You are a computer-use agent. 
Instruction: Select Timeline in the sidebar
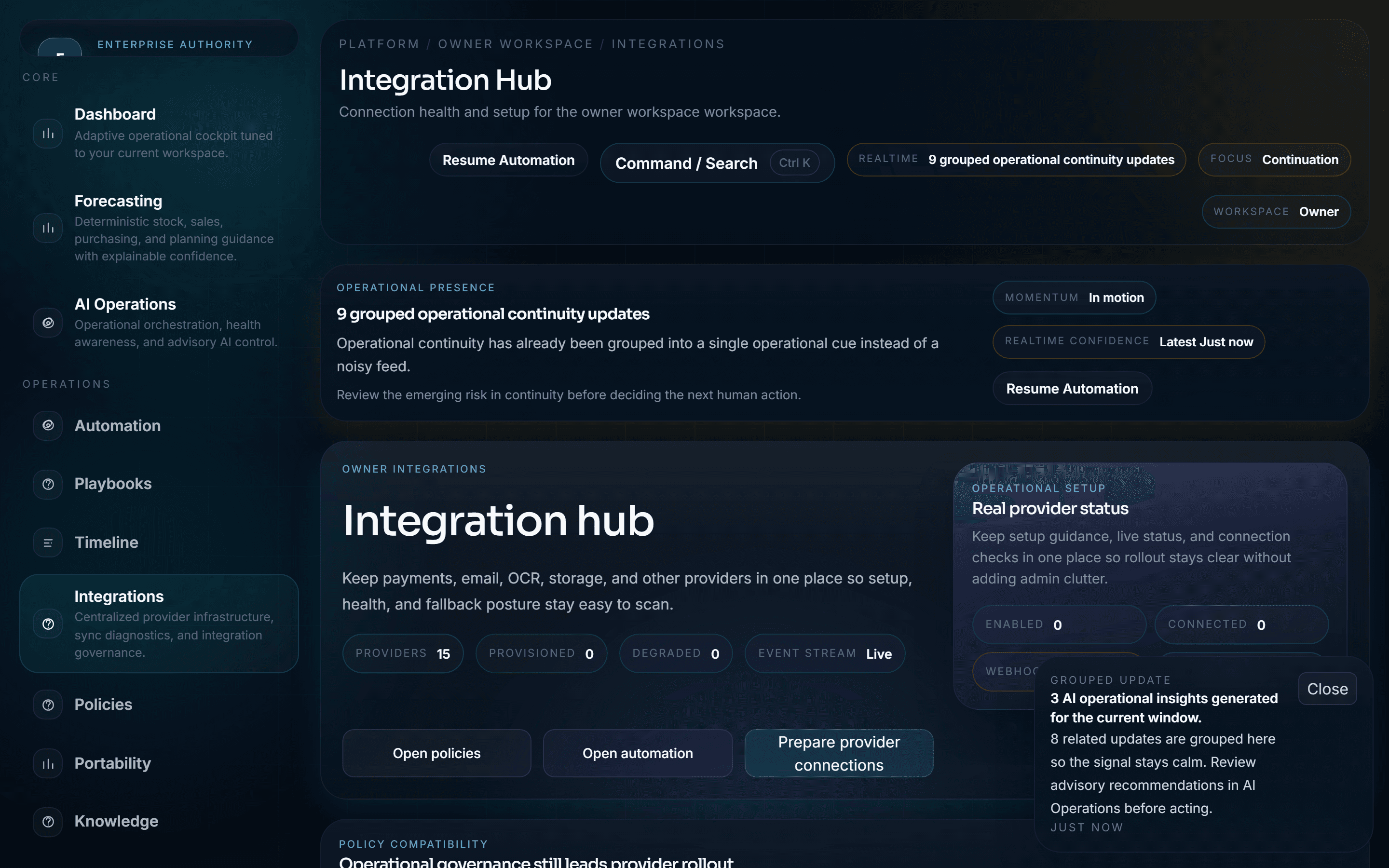click(x=159, y=542)
